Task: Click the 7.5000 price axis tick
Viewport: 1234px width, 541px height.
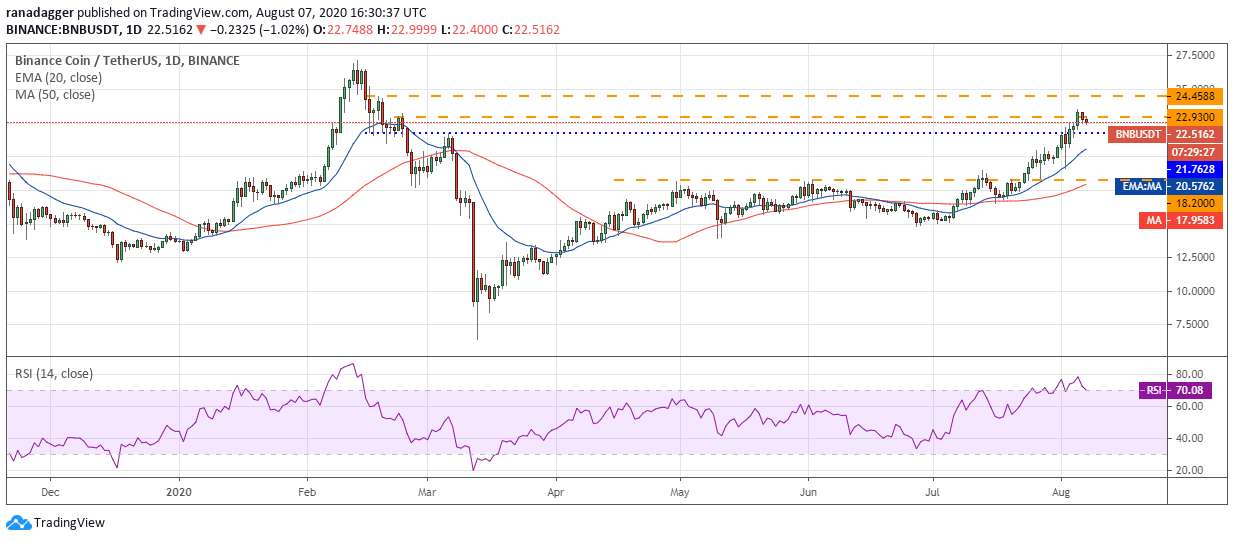Action: coord(1194,324)
